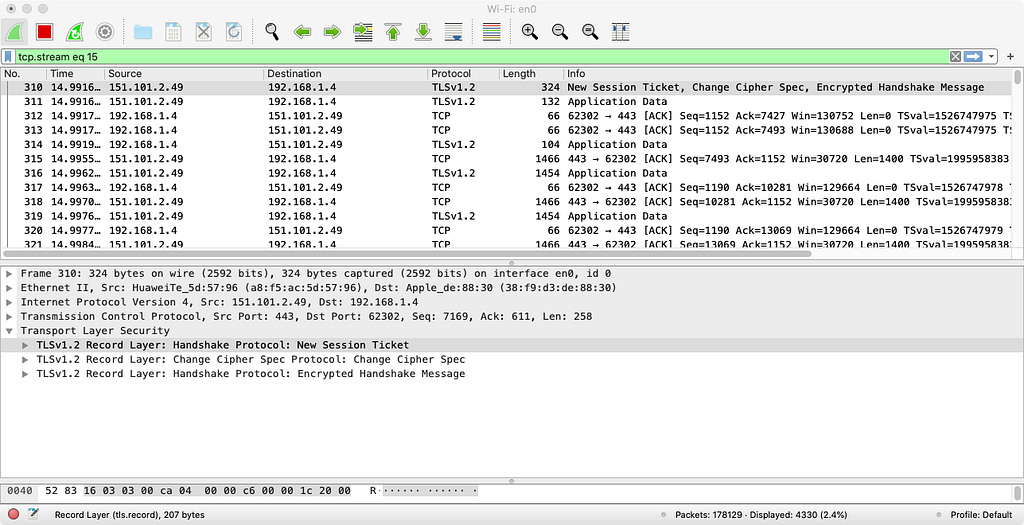
Task: Go back in packet history
Action: tap(302, 31)
